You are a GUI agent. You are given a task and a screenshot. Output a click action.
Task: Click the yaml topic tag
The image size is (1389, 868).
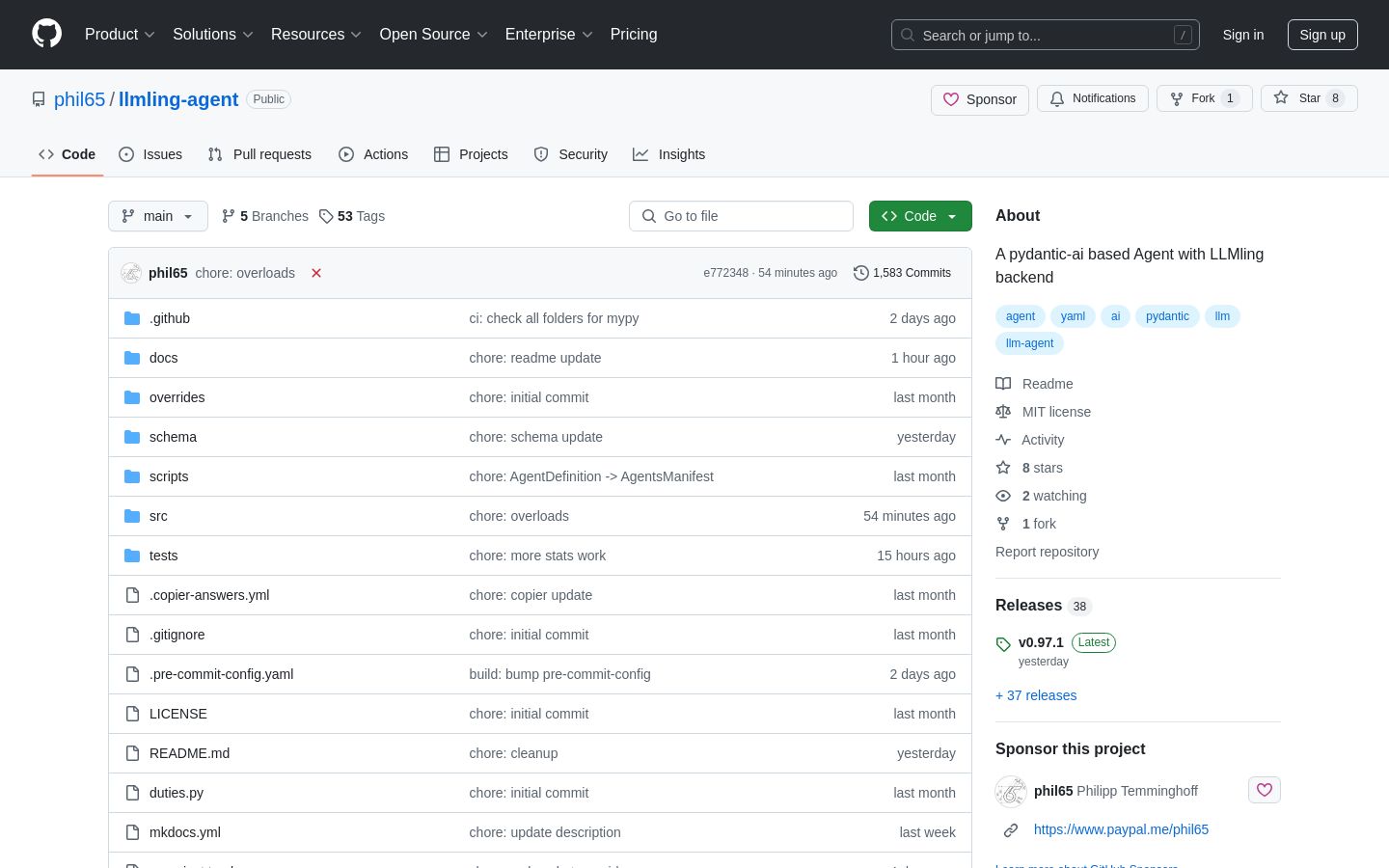[1073, 316]
